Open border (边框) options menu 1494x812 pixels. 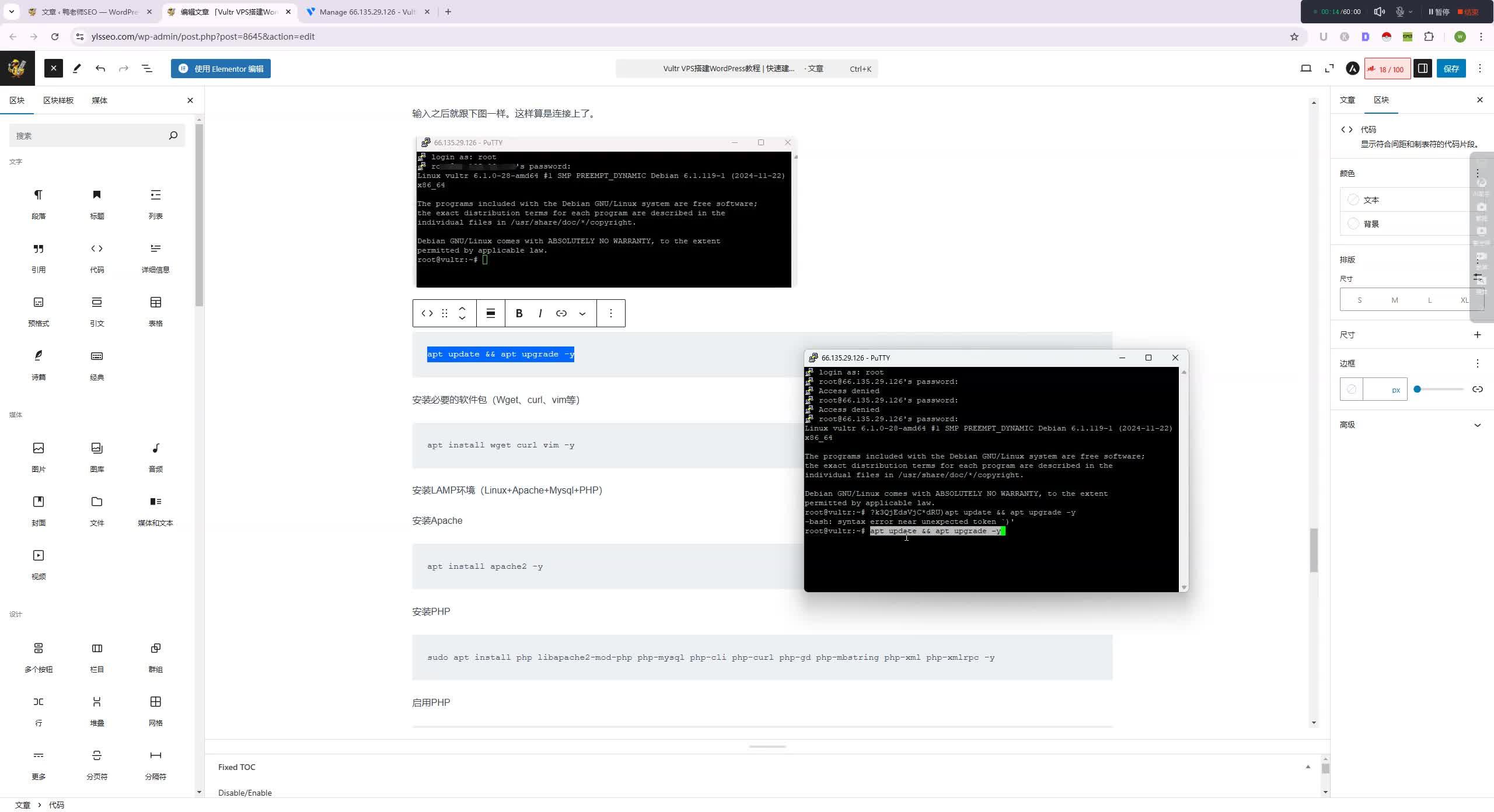(1478, 363)
